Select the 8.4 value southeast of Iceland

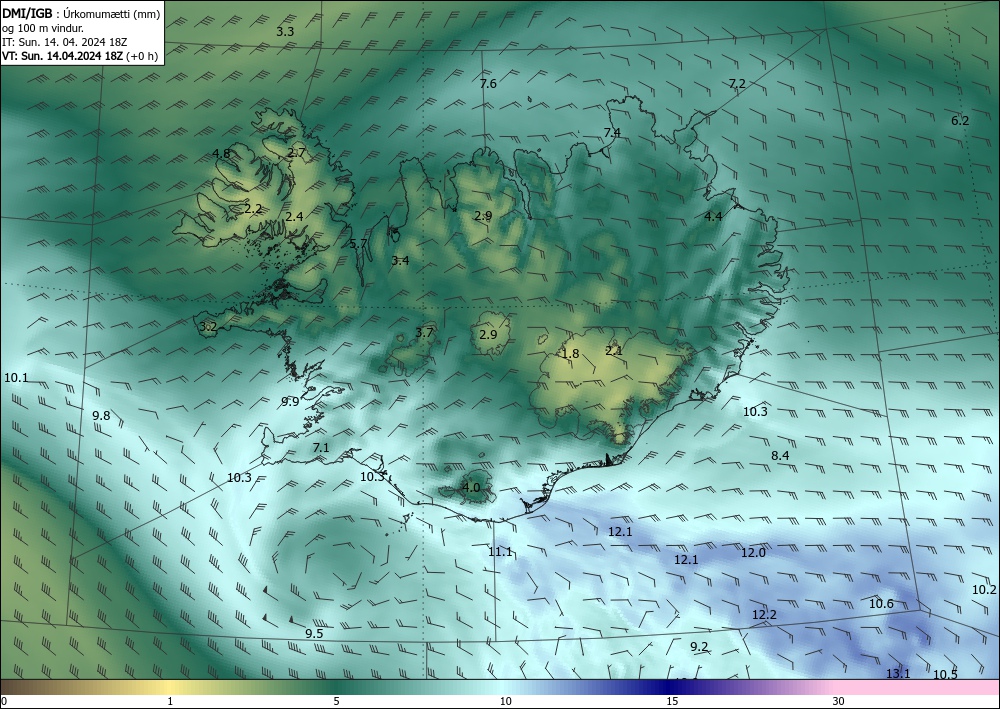780,455
